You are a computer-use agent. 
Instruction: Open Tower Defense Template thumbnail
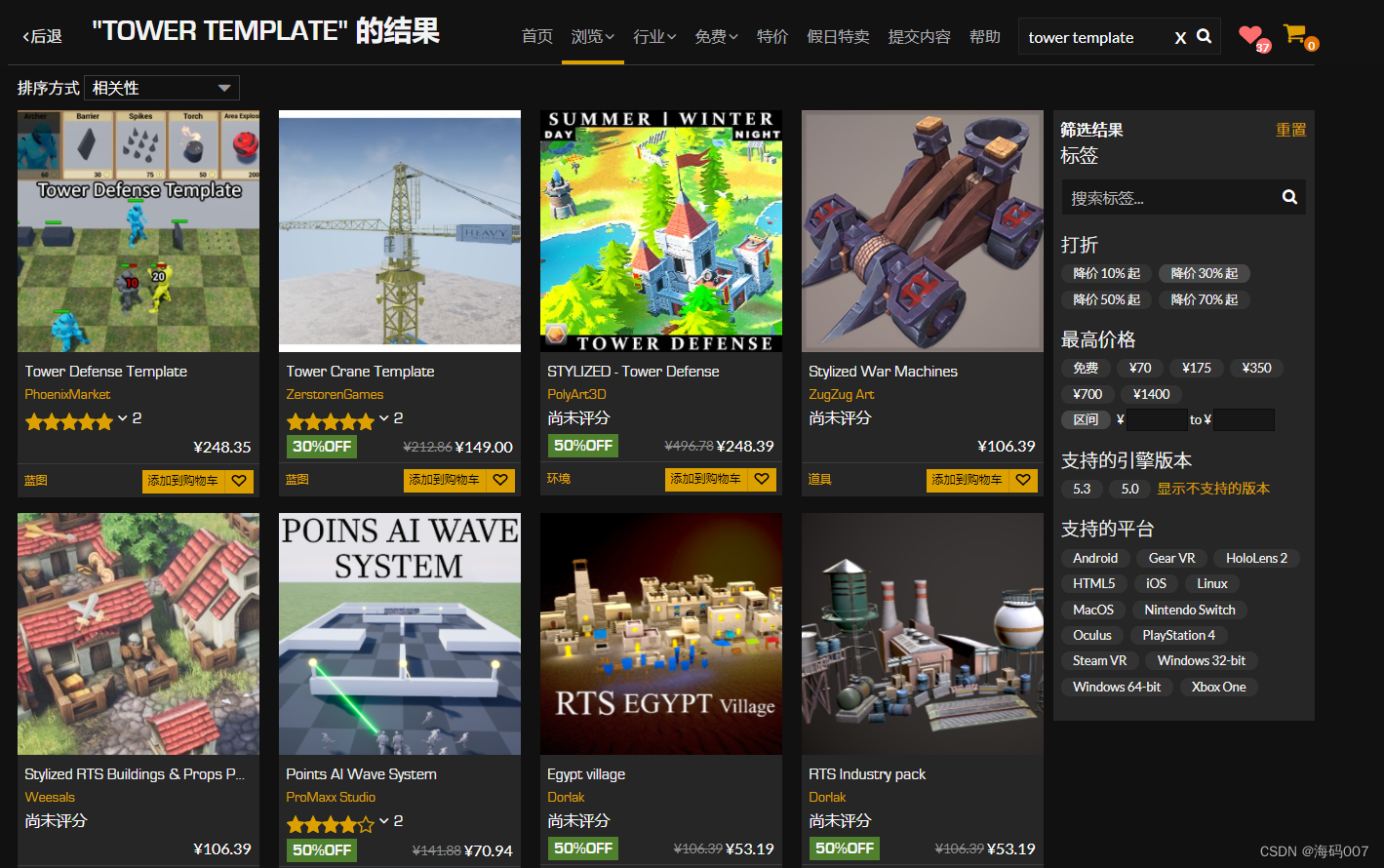pyautogui.click(x=138, y=231)
